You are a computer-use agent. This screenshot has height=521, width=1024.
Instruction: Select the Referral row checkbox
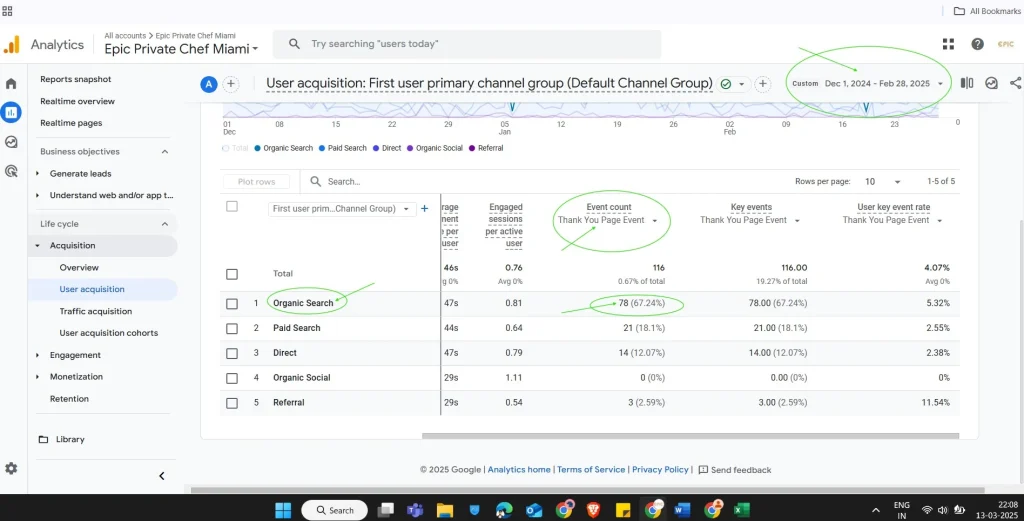point(232,403)
